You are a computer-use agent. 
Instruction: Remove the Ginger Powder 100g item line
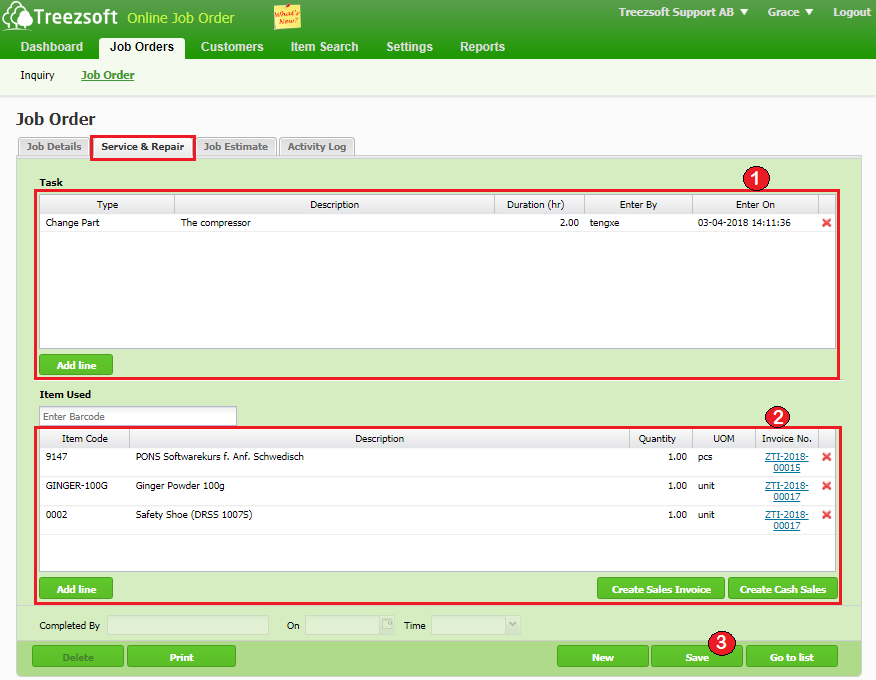tap(826, 486)
